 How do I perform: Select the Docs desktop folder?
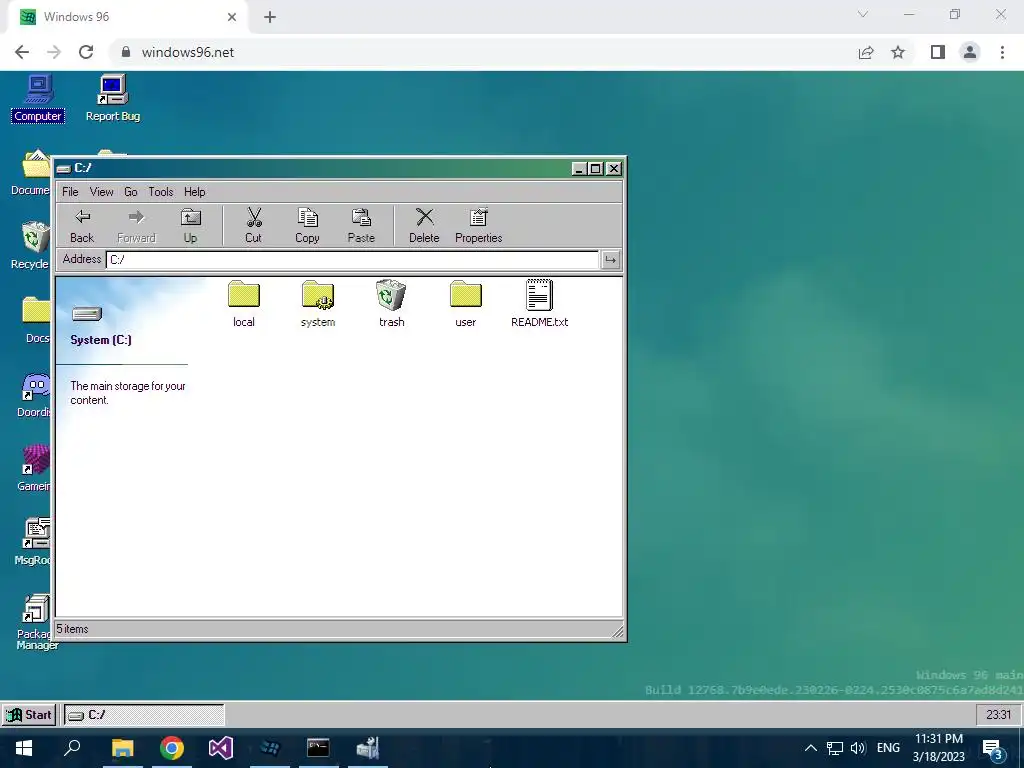tap(36, 320)
